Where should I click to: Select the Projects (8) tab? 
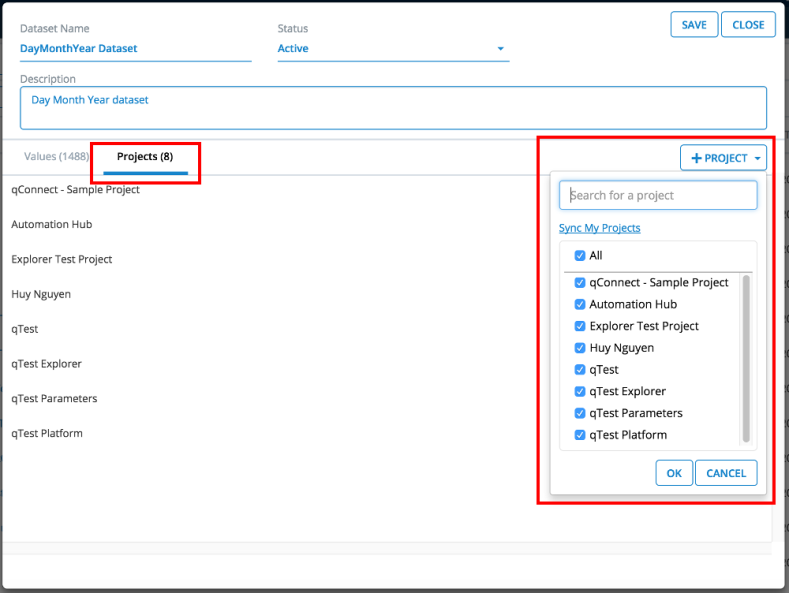pyautogui.click(x=145, y=157)
